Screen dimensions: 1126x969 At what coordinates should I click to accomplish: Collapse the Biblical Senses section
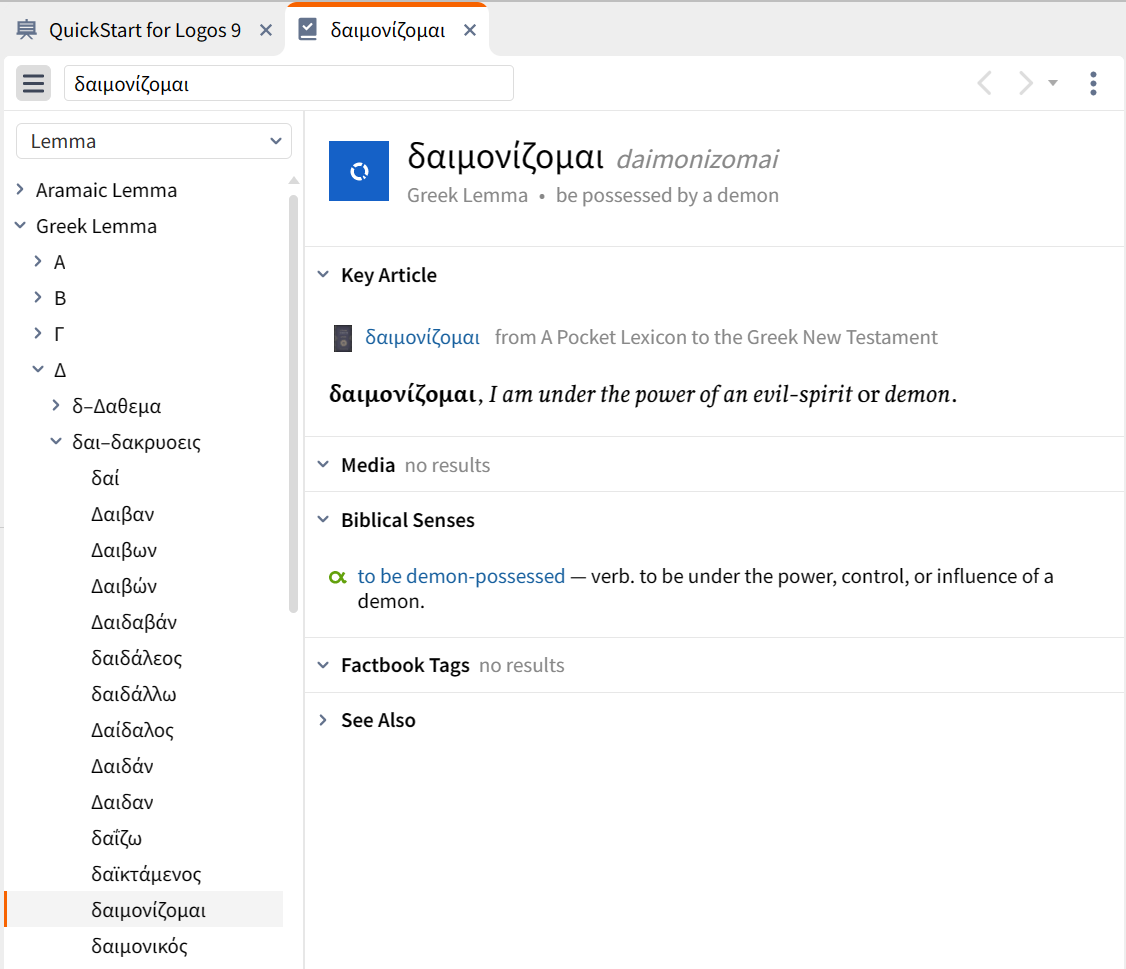pyautogui.click(x=323, y=520)
